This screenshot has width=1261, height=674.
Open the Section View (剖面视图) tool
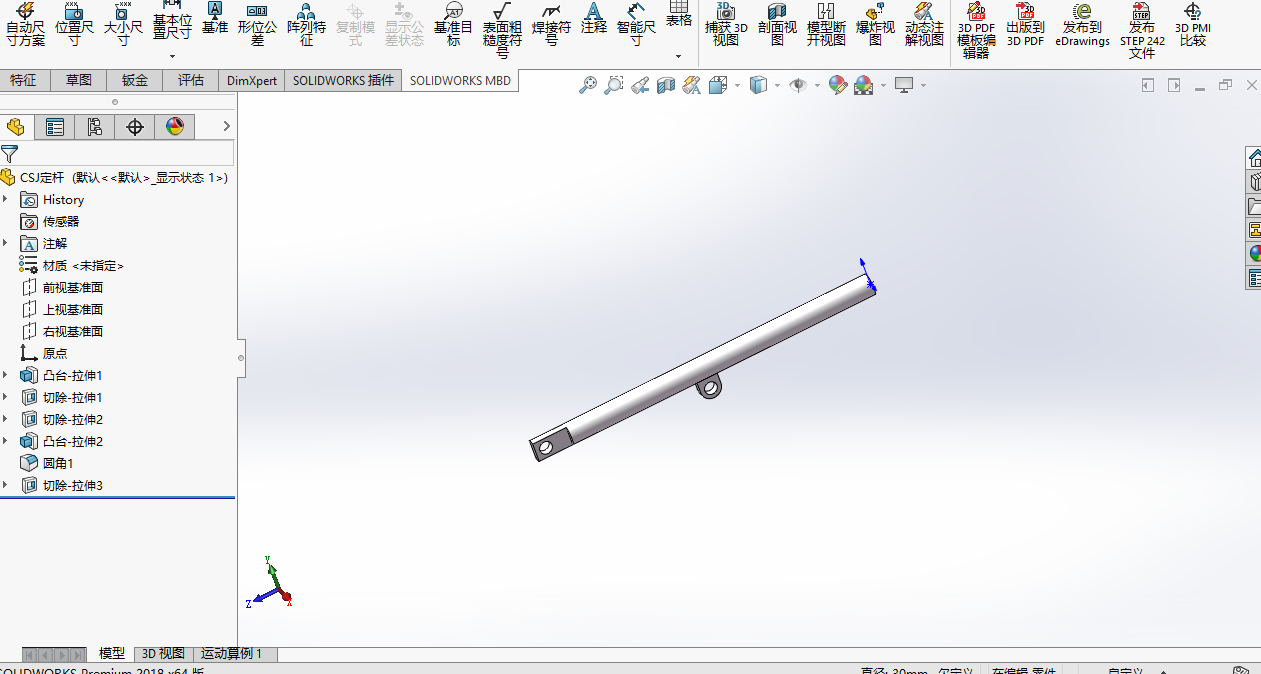coord(777,25)
